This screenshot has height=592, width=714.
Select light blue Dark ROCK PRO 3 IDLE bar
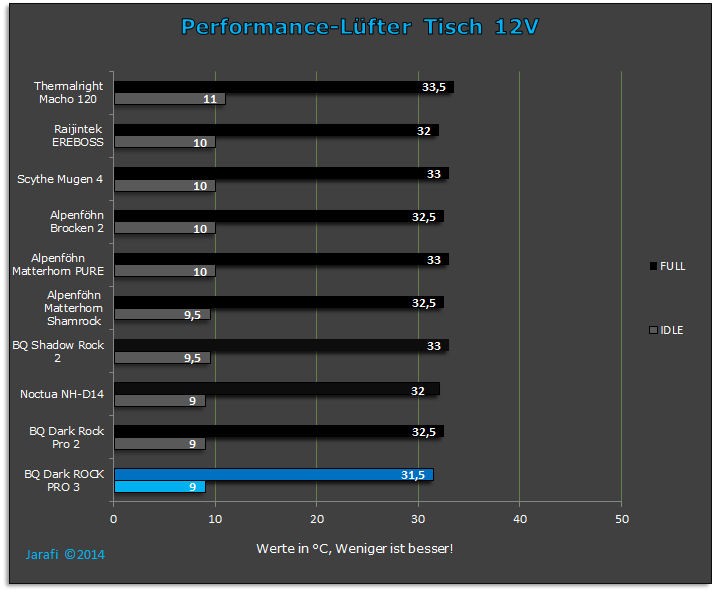coord(160,486)
